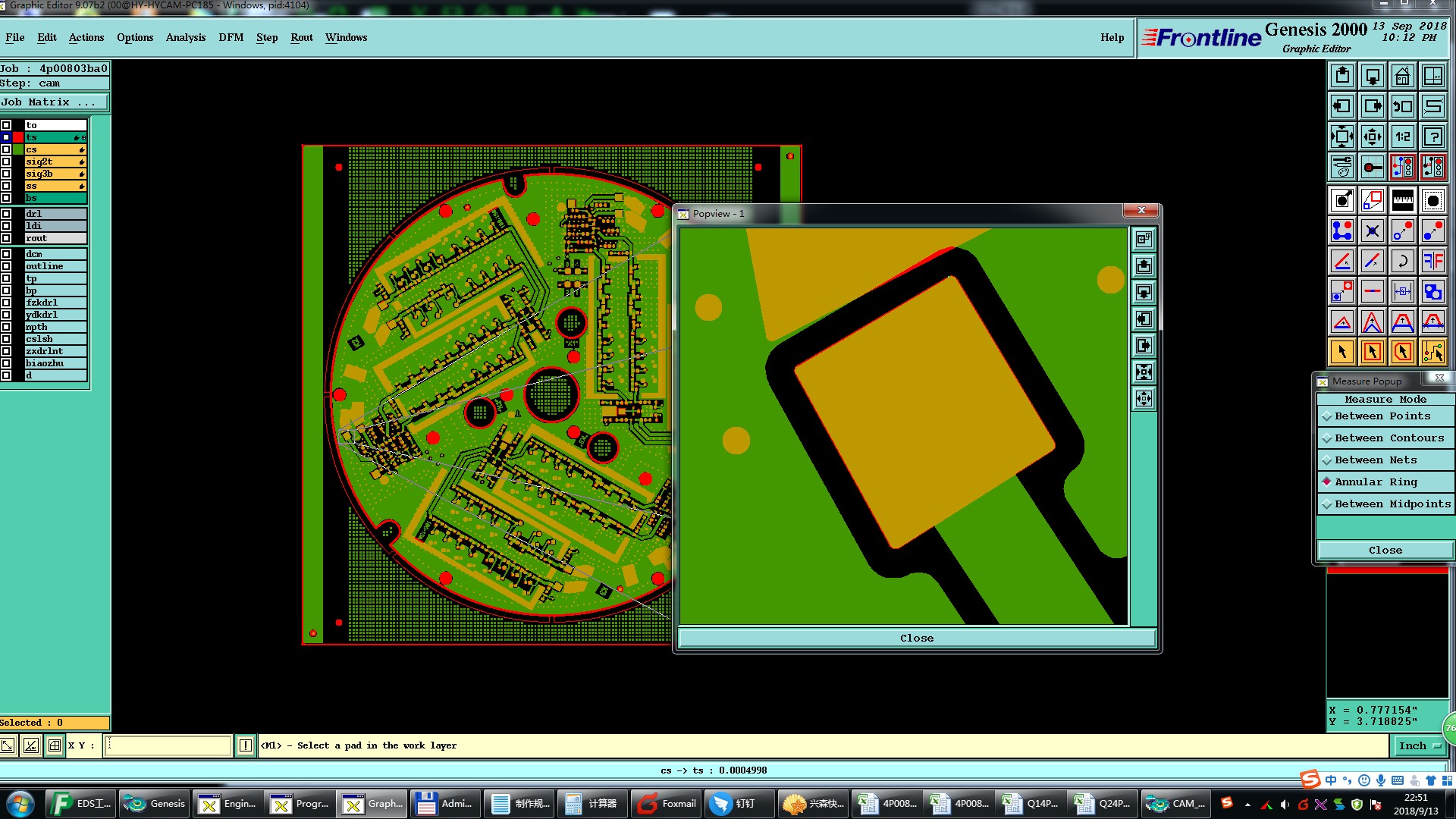Click the question mark query icon
Image resolution: width=1456 pixels, height=819 pixels.
(x=1432, y=136)
